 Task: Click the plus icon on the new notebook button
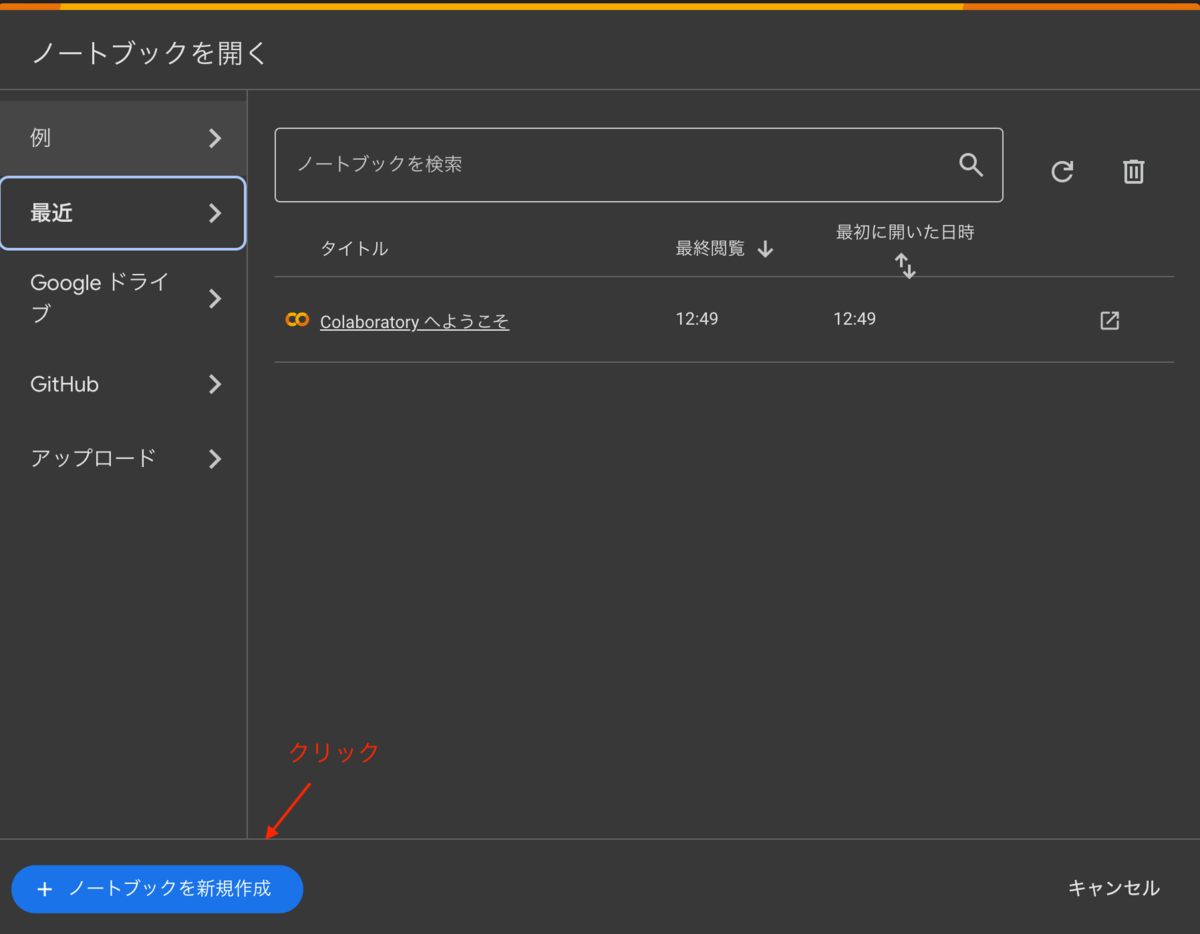(x=45, y=888)
